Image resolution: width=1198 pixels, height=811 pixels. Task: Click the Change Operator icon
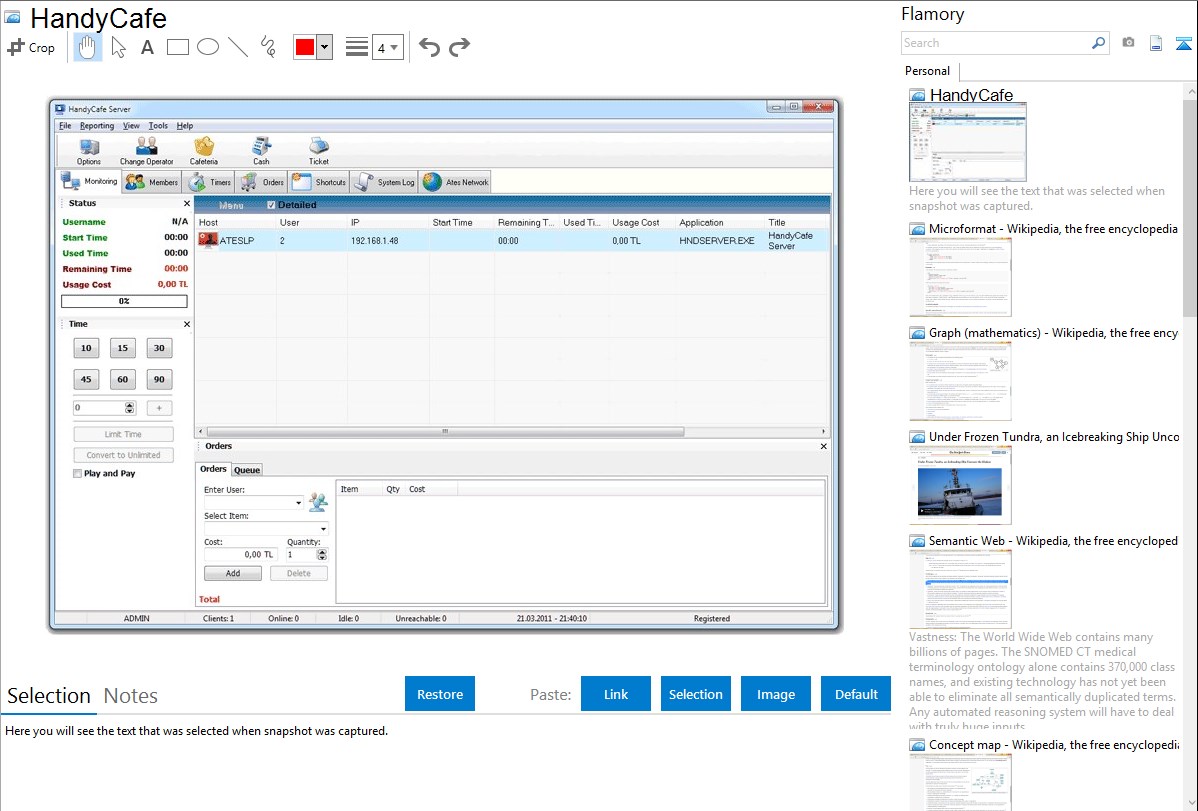147,151
